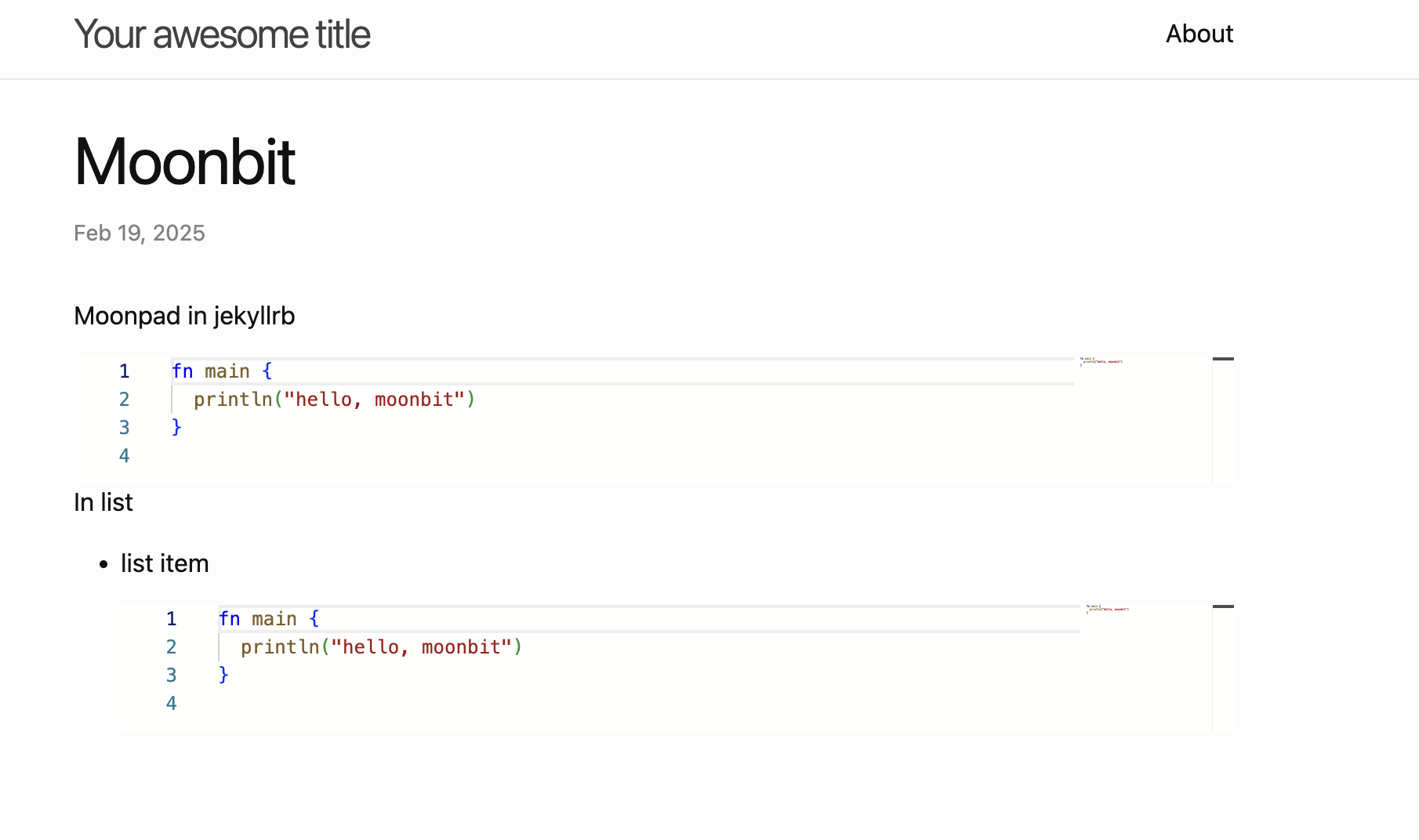The height and width of the screenshot is (840, 1419).
Task: Go to the About page
Action: click(x=1199, y=34)
